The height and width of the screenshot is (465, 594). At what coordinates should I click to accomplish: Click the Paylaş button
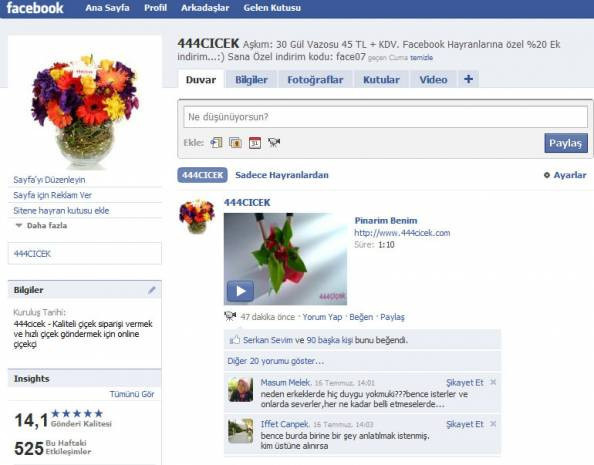click(x=566, y=143)
